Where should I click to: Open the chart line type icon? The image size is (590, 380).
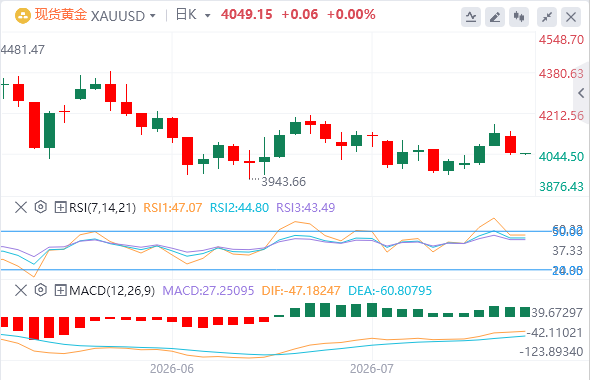(471, 17)
